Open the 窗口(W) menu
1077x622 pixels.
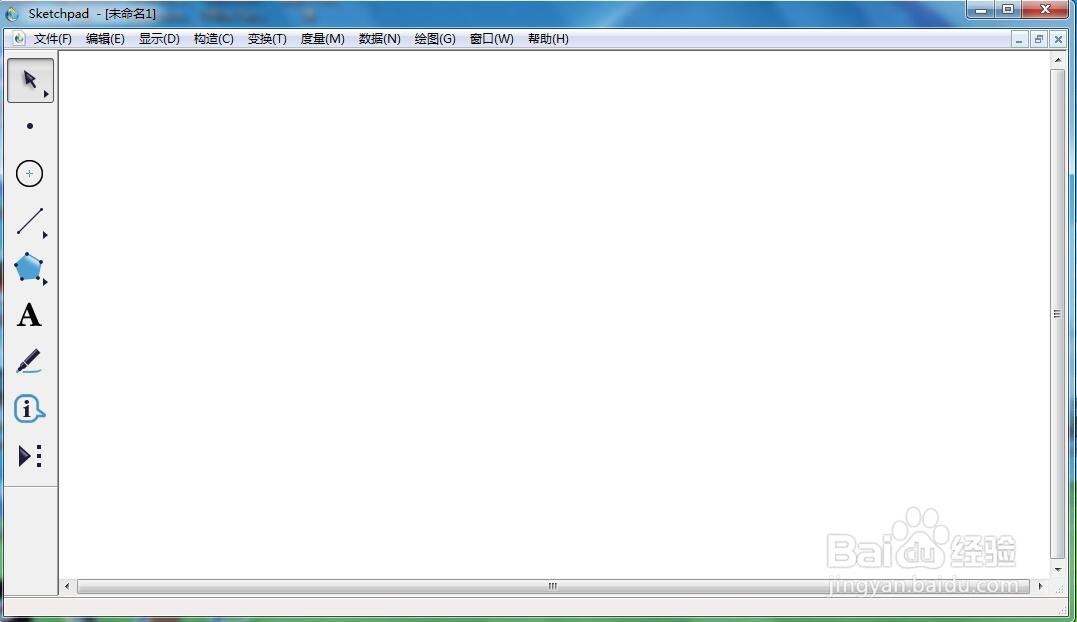point(492,39)
